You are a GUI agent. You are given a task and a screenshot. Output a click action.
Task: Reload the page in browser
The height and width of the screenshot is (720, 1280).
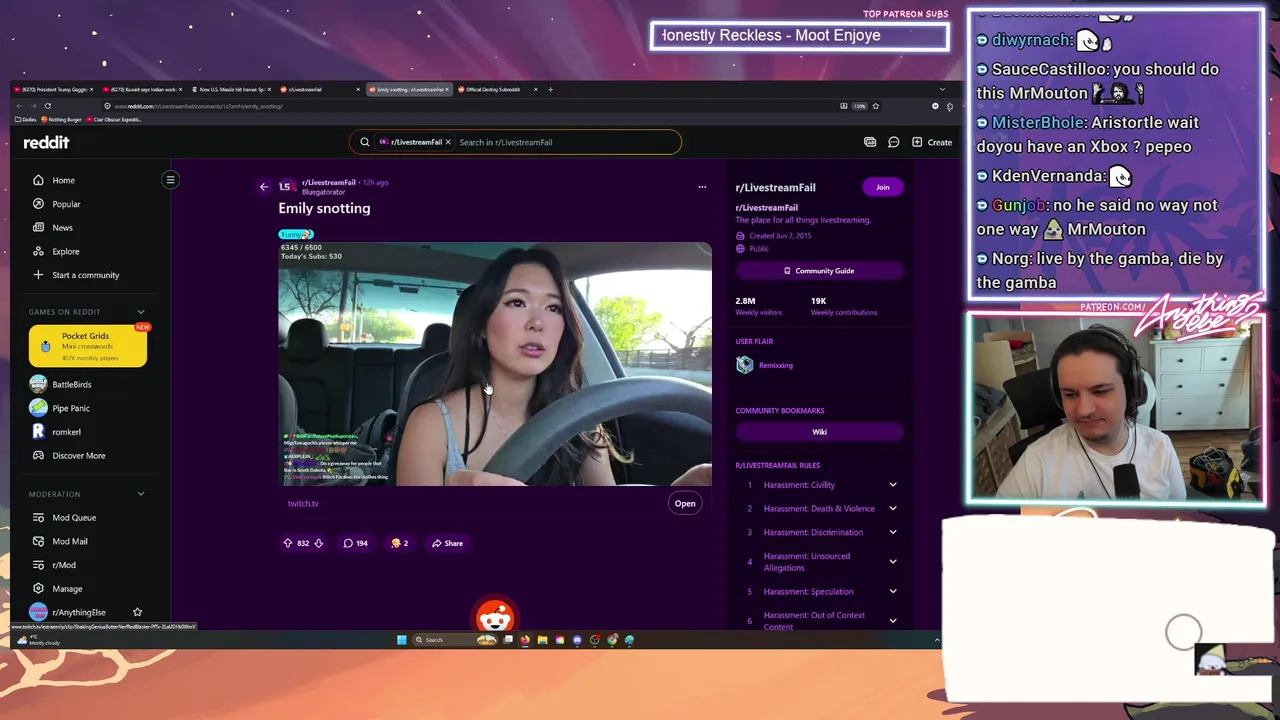47,106
